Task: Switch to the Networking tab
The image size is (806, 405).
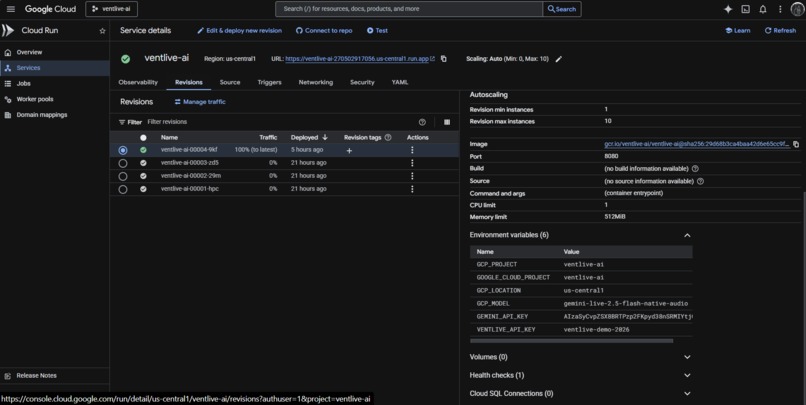Action: [x=316, y=82]
